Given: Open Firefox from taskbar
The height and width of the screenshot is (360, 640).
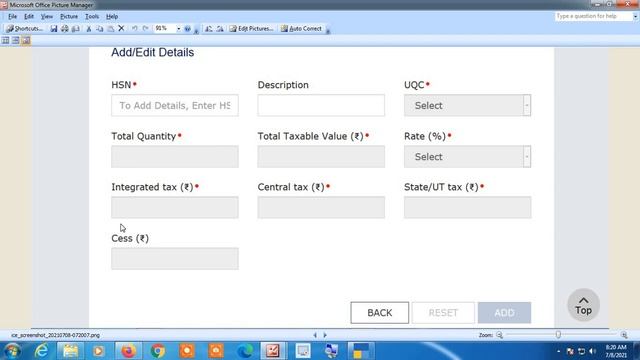Looking at the screenshot, I should (x=128, y=351).
